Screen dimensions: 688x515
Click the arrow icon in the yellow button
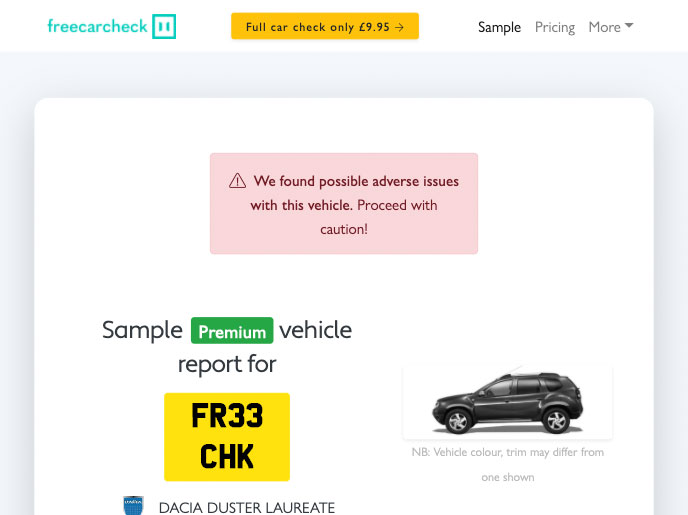pyautogui.click(x=399, y=27)
